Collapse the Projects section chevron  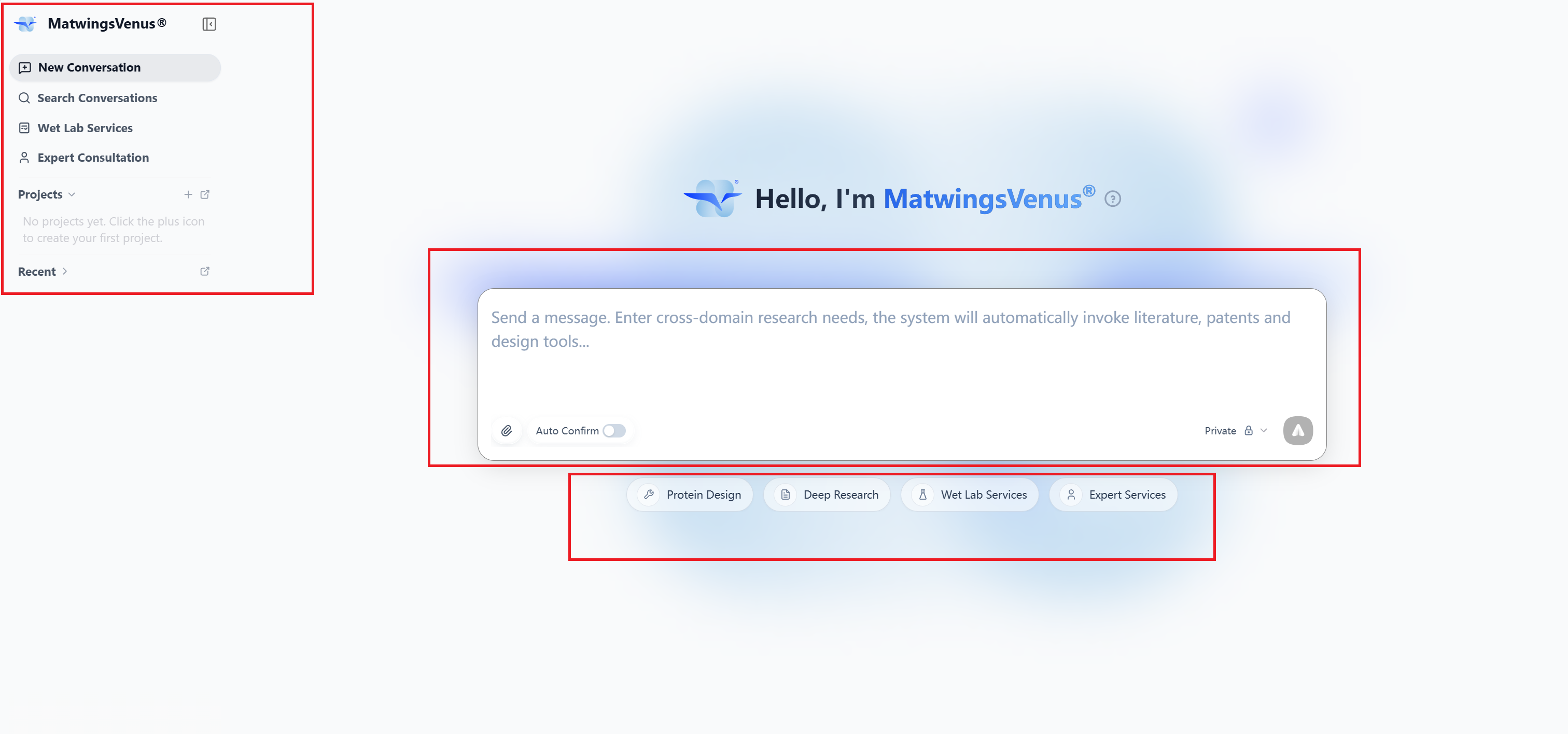click(72, 194)
